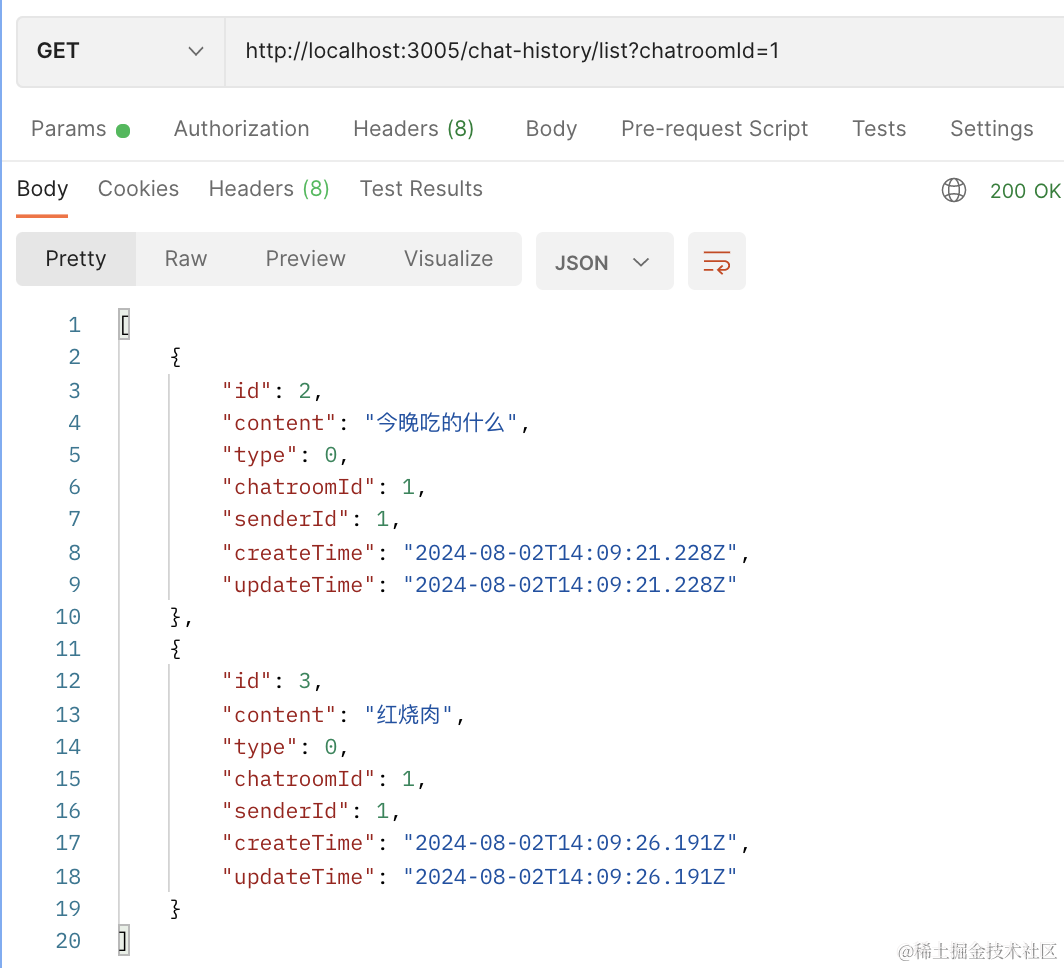Open the Pre-request Script tab

(x=714, y=129)
